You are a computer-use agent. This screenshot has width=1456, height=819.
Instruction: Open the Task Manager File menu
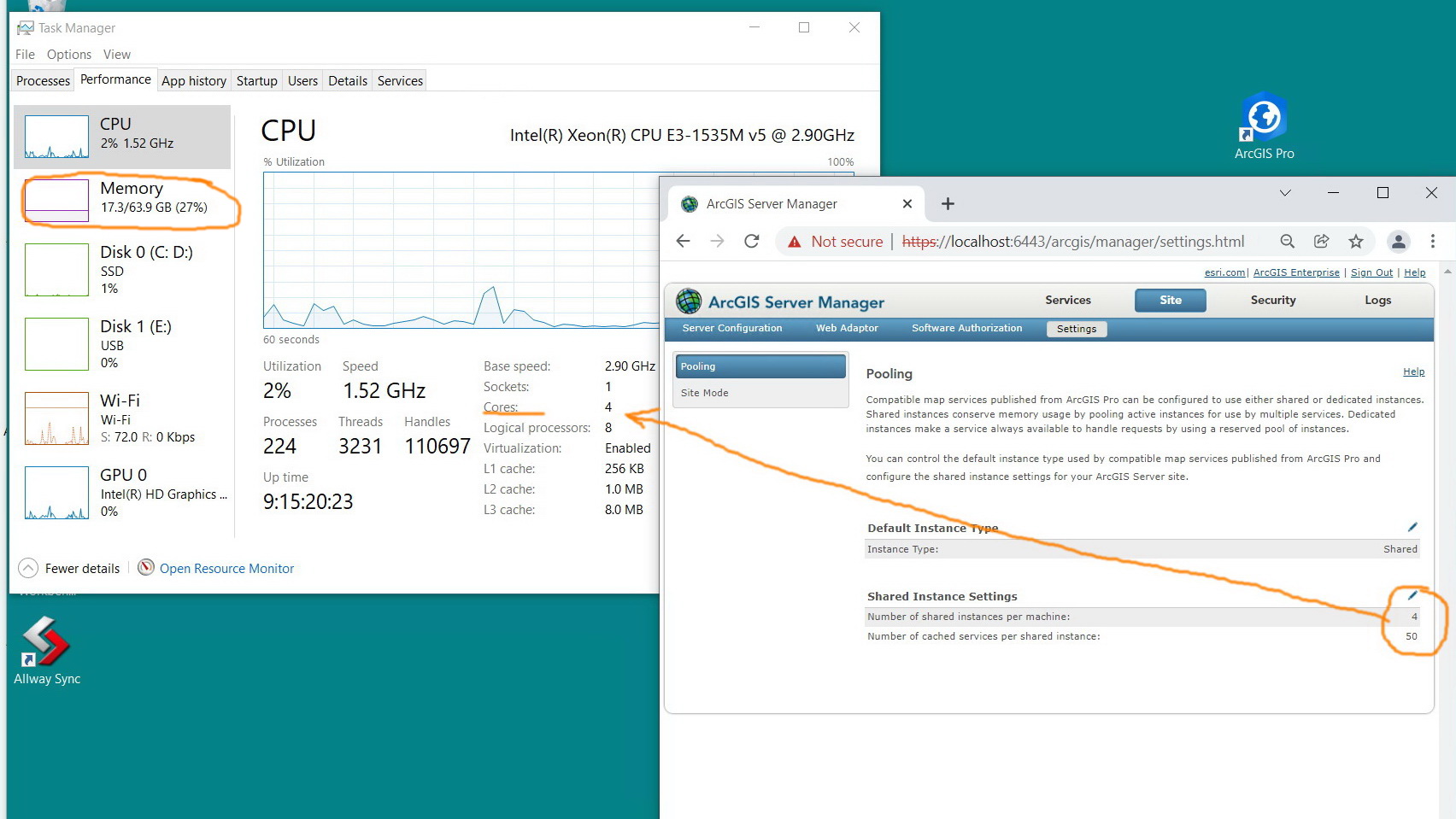point(25,55)
